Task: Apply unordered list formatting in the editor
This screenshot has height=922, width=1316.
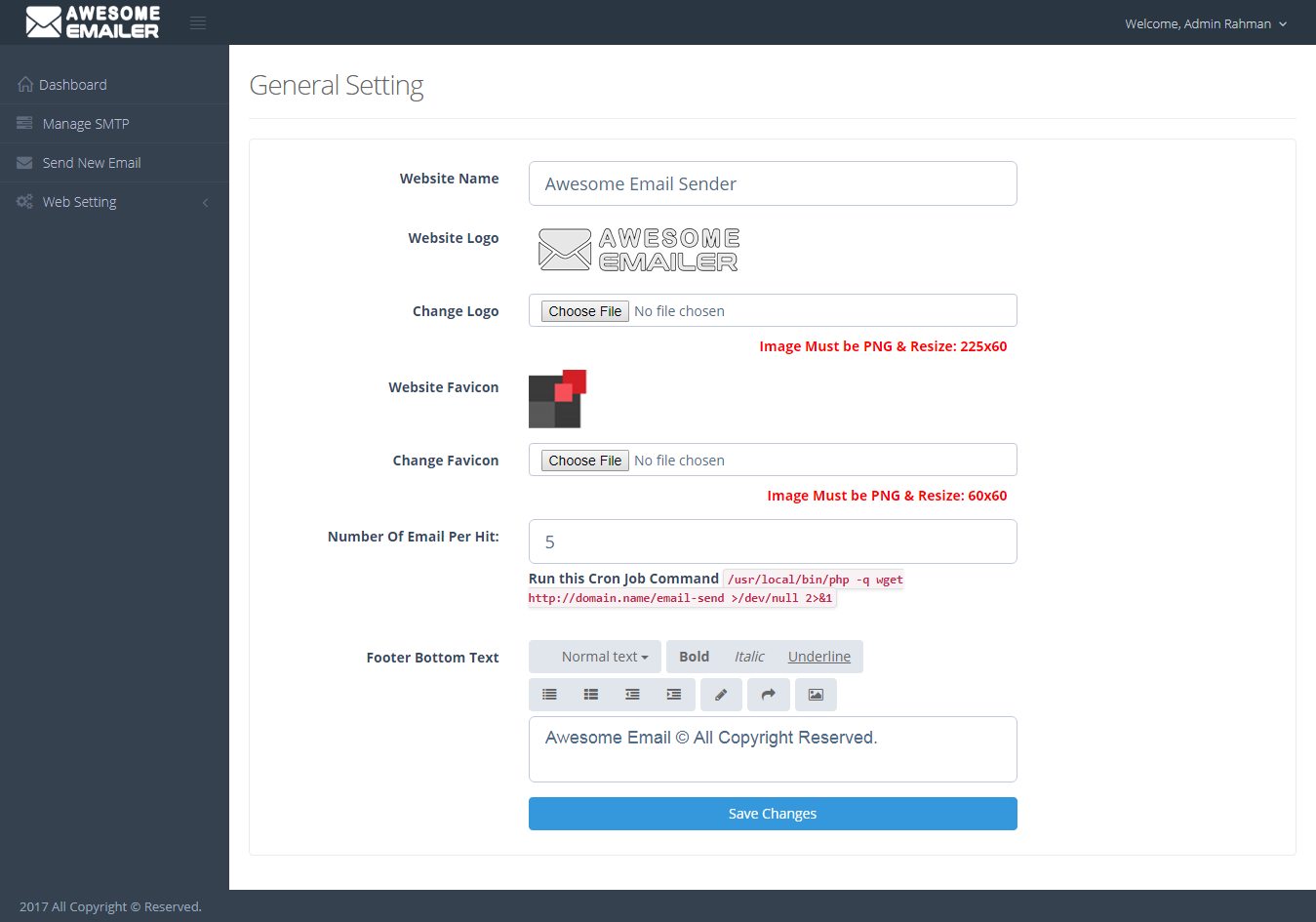Action: coord(549,694)
